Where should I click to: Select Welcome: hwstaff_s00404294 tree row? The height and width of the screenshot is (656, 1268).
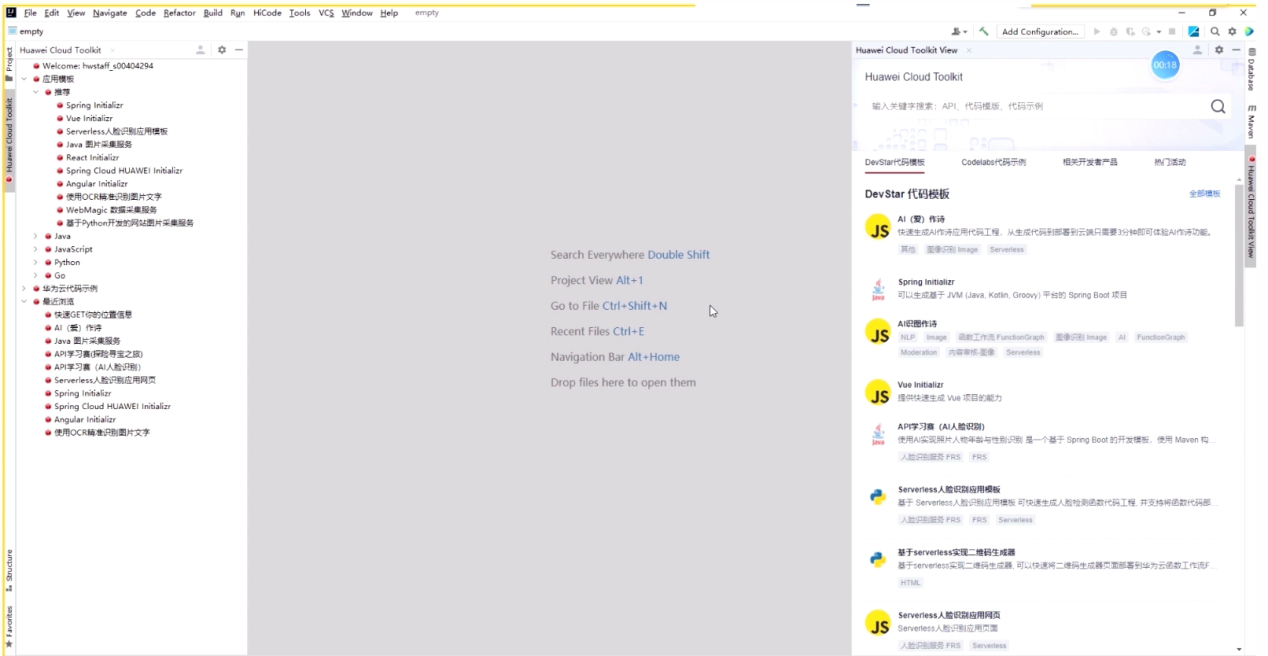98,66
